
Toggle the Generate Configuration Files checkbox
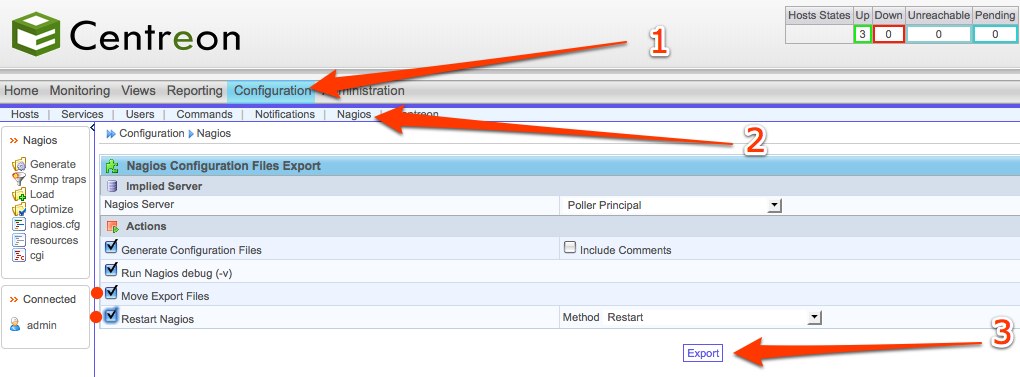coord(111,247)
